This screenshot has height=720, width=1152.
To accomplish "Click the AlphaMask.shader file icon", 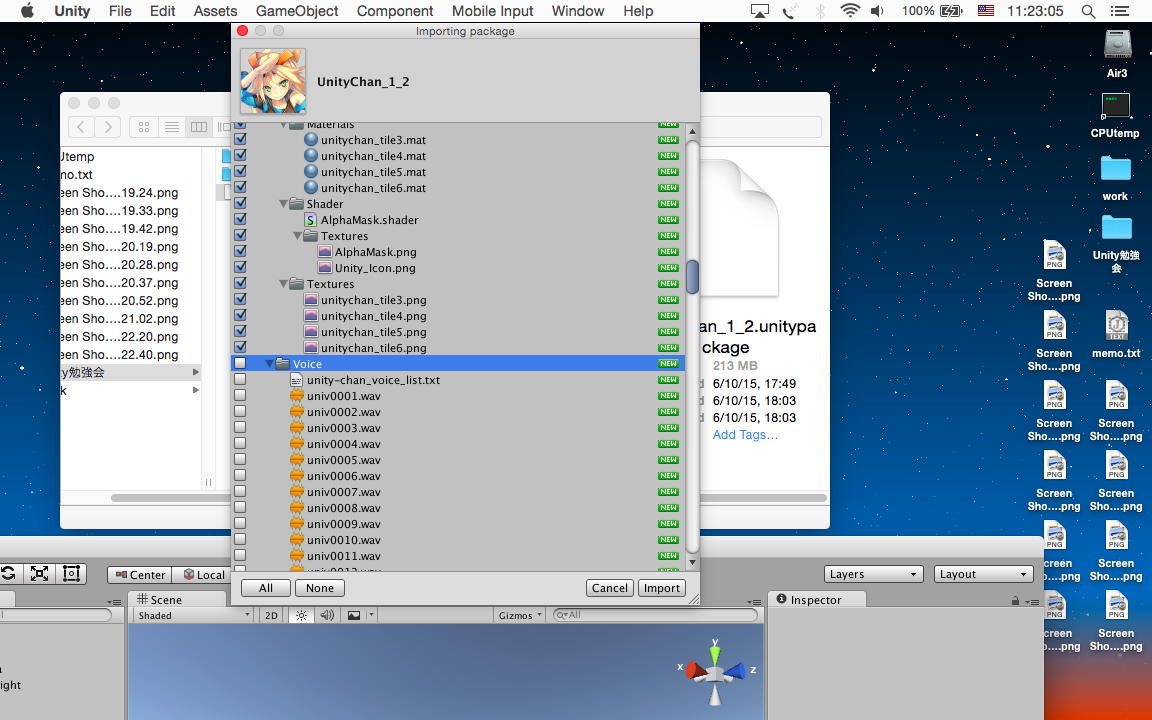I will click(x=310, y=220).
